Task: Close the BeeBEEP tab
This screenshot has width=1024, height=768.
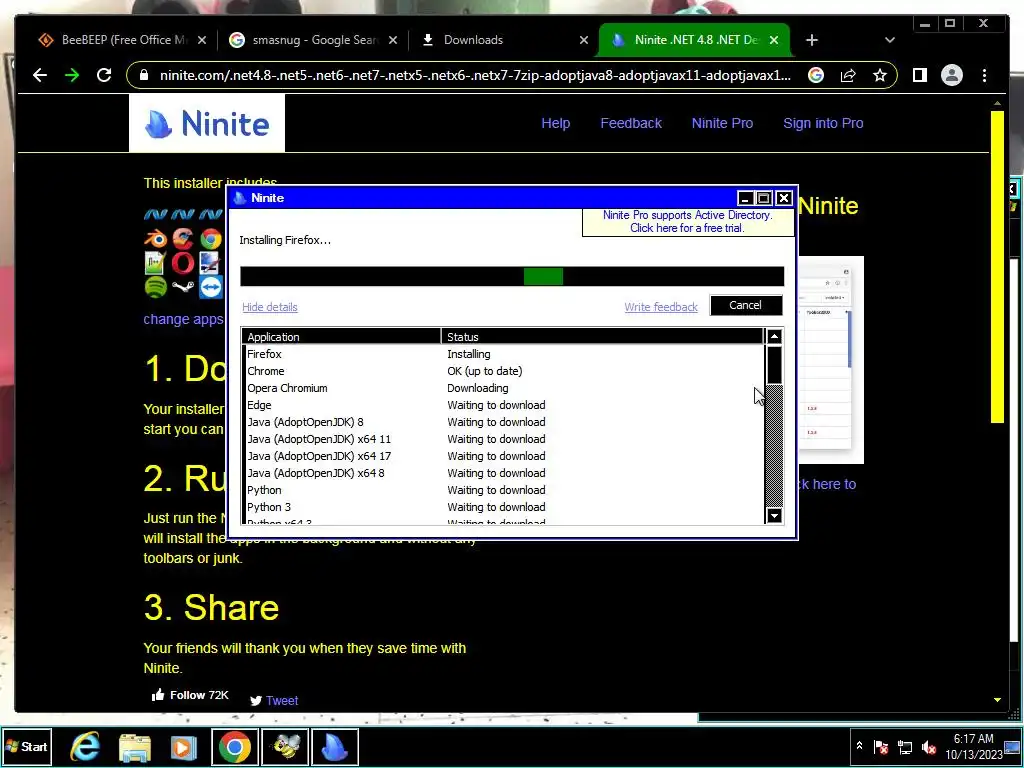Action: tap(202, 40)
